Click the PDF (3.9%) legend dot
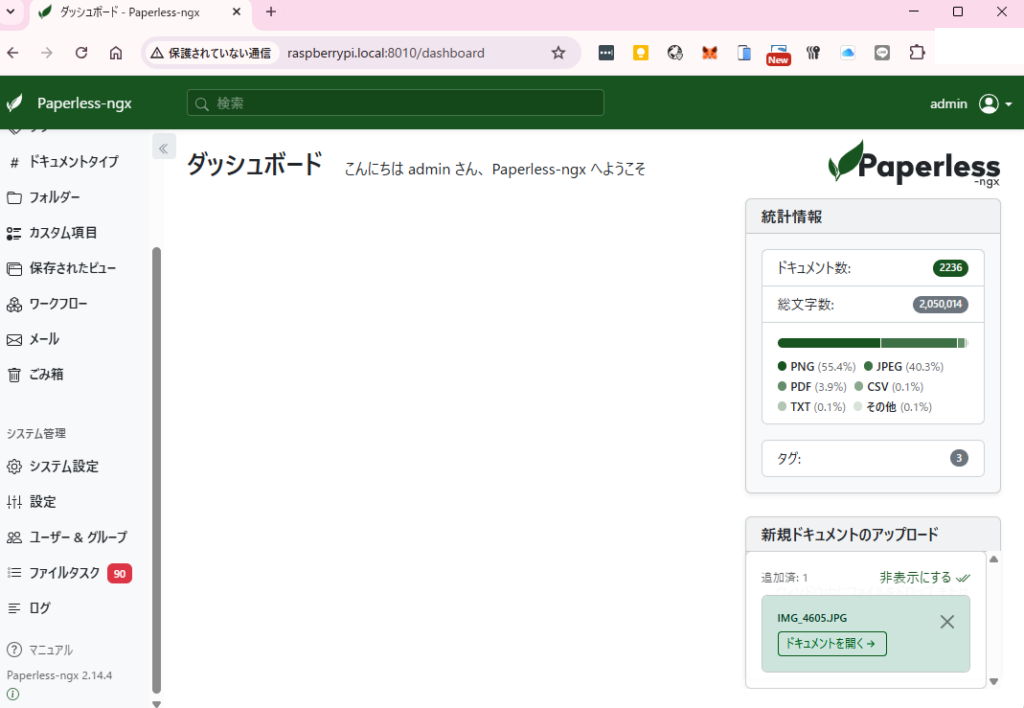The height and width of the screenshot is (708, 1024). click(x=782, y=387)
